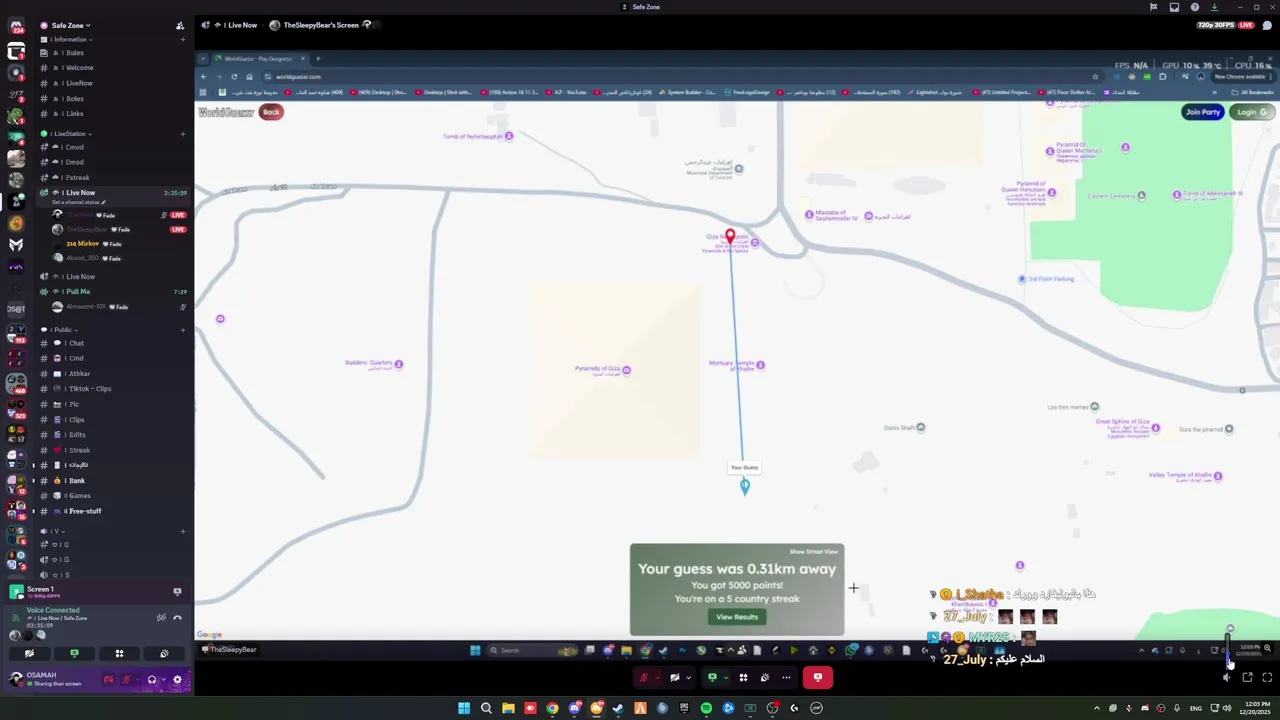
Task: Click Login button in WorldGuessr
Action: click(x=1251, y=112)
